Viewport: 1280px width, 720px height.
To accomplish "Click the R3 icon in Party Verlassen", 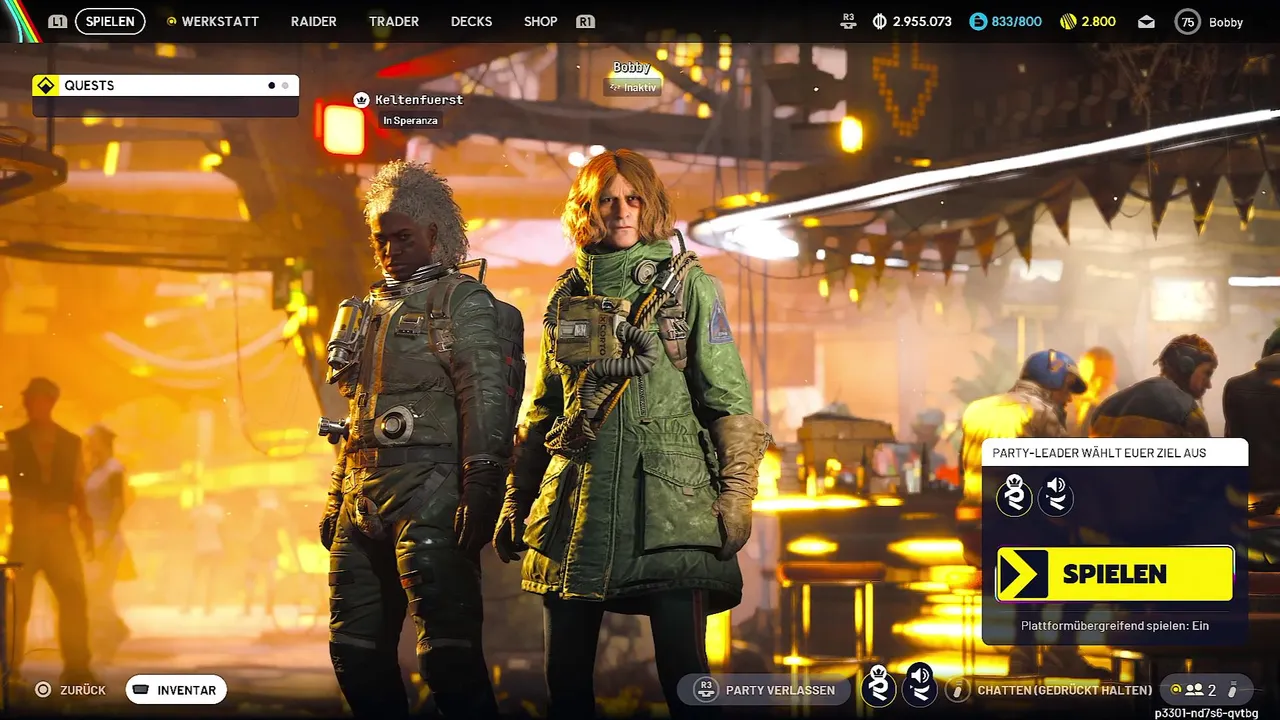I will (x=706, y=690).
